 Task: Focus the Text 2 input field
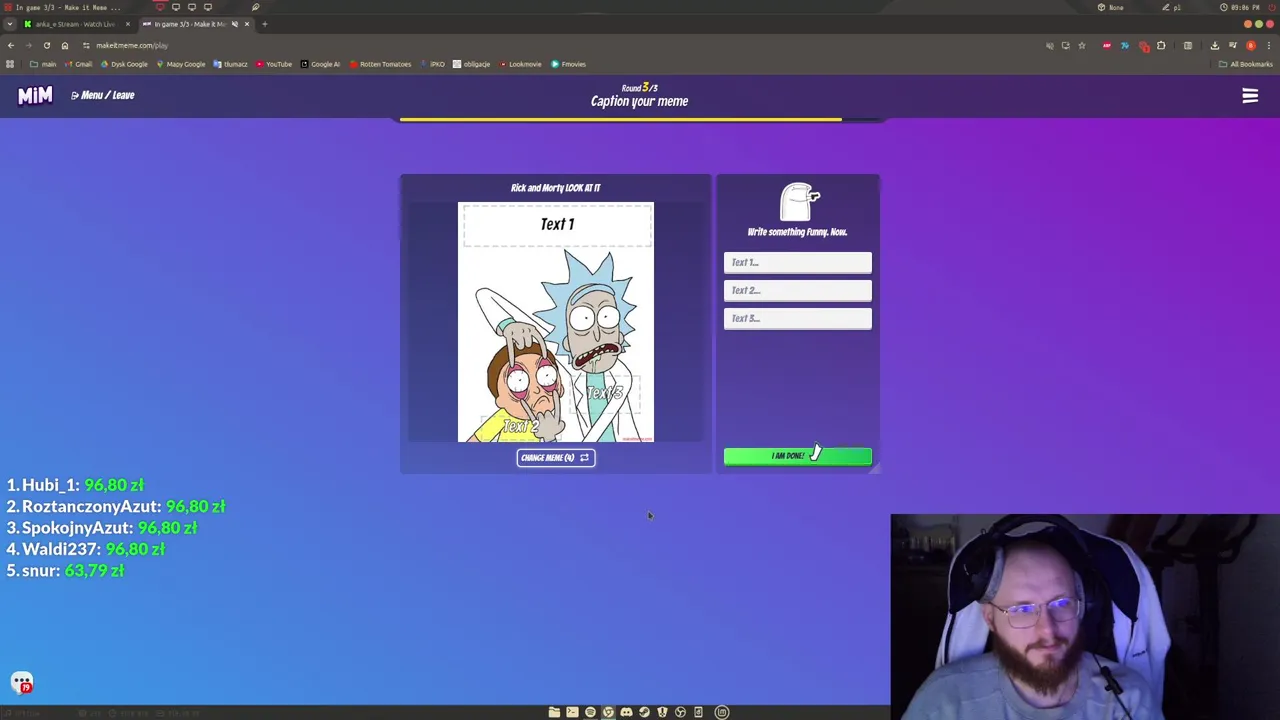[x=797, y=290]
